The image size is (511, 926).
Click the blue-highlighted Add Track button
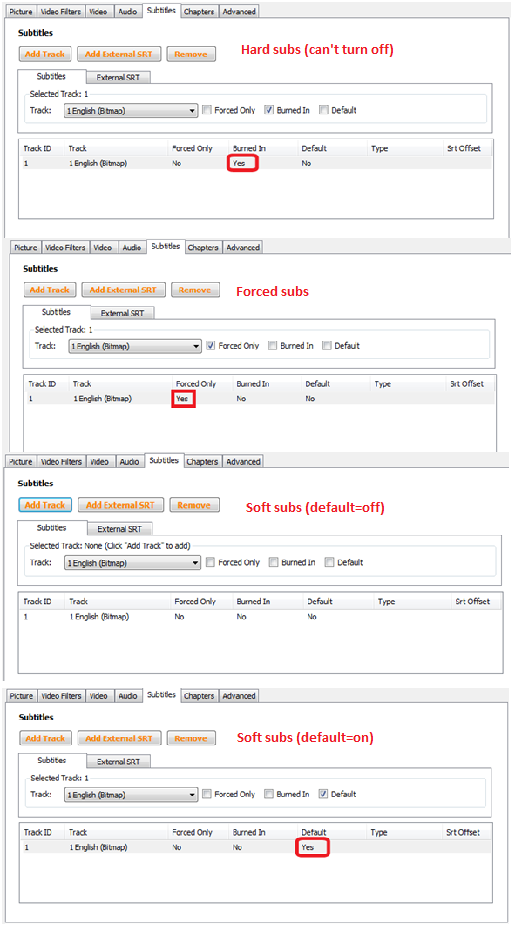point(45,505)
